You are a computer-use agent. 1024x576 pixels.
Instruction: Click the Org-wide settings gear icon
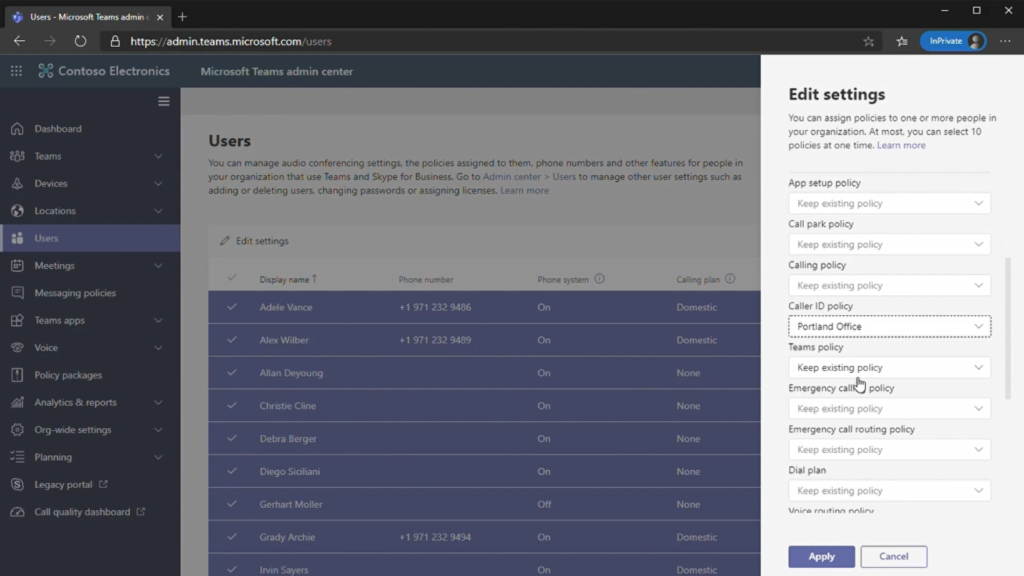17,430
